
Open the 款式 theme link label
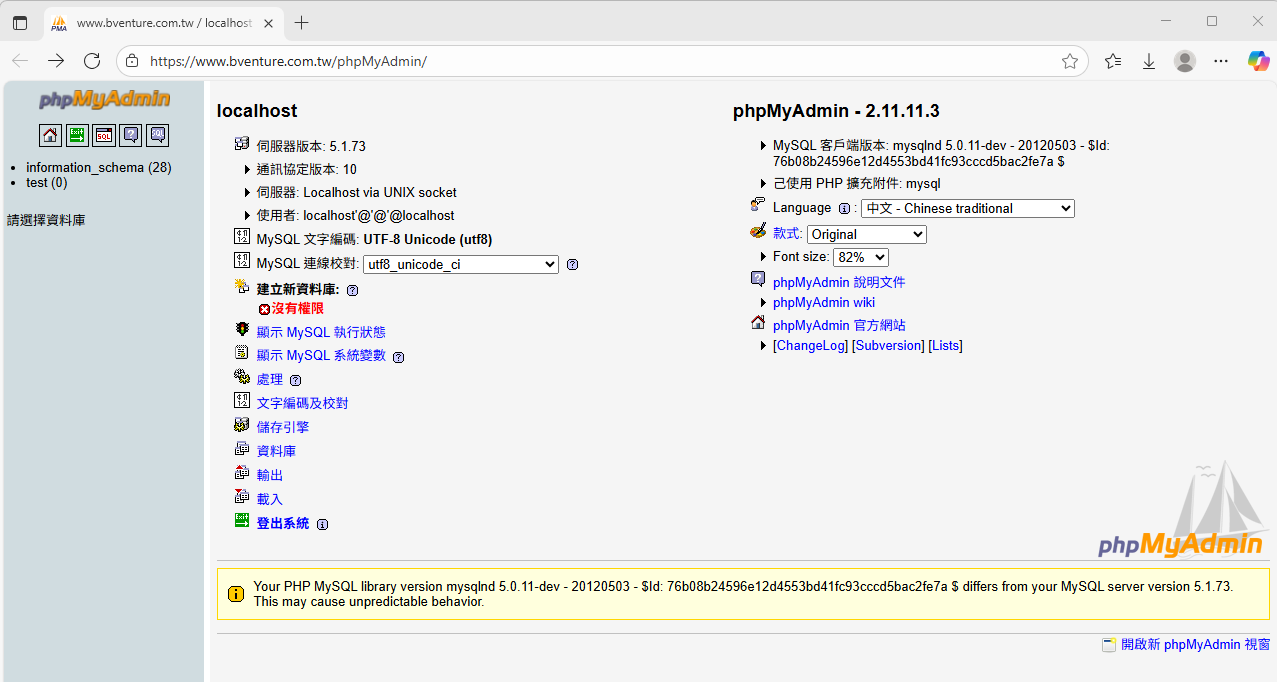(786, 233)
